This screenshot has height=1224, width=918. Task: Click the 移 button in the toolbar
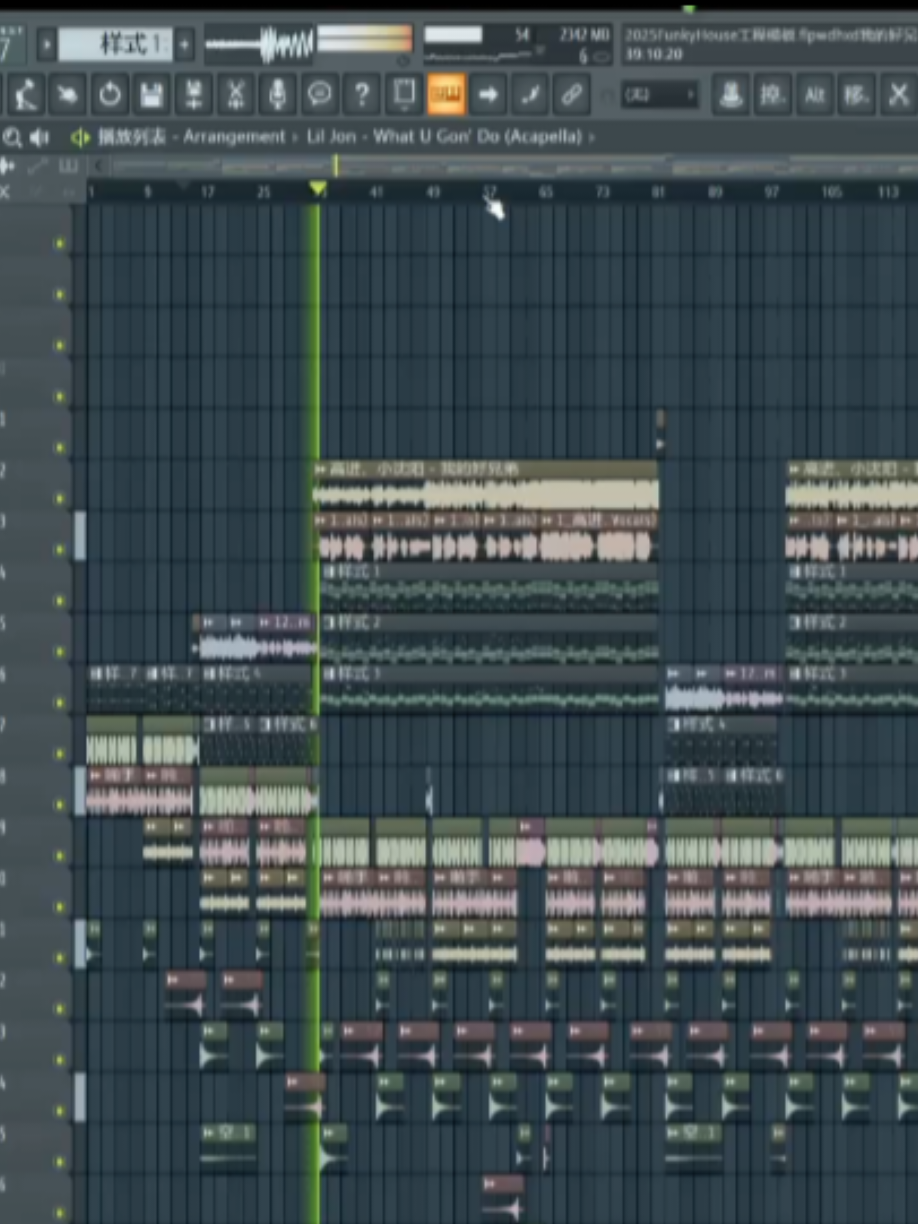[858, 95]
